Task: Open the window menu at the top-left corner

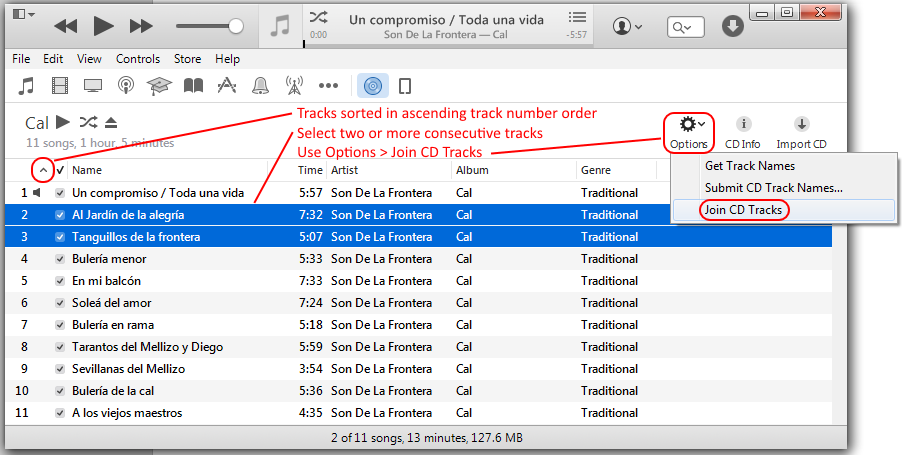Action: [23, 14]
